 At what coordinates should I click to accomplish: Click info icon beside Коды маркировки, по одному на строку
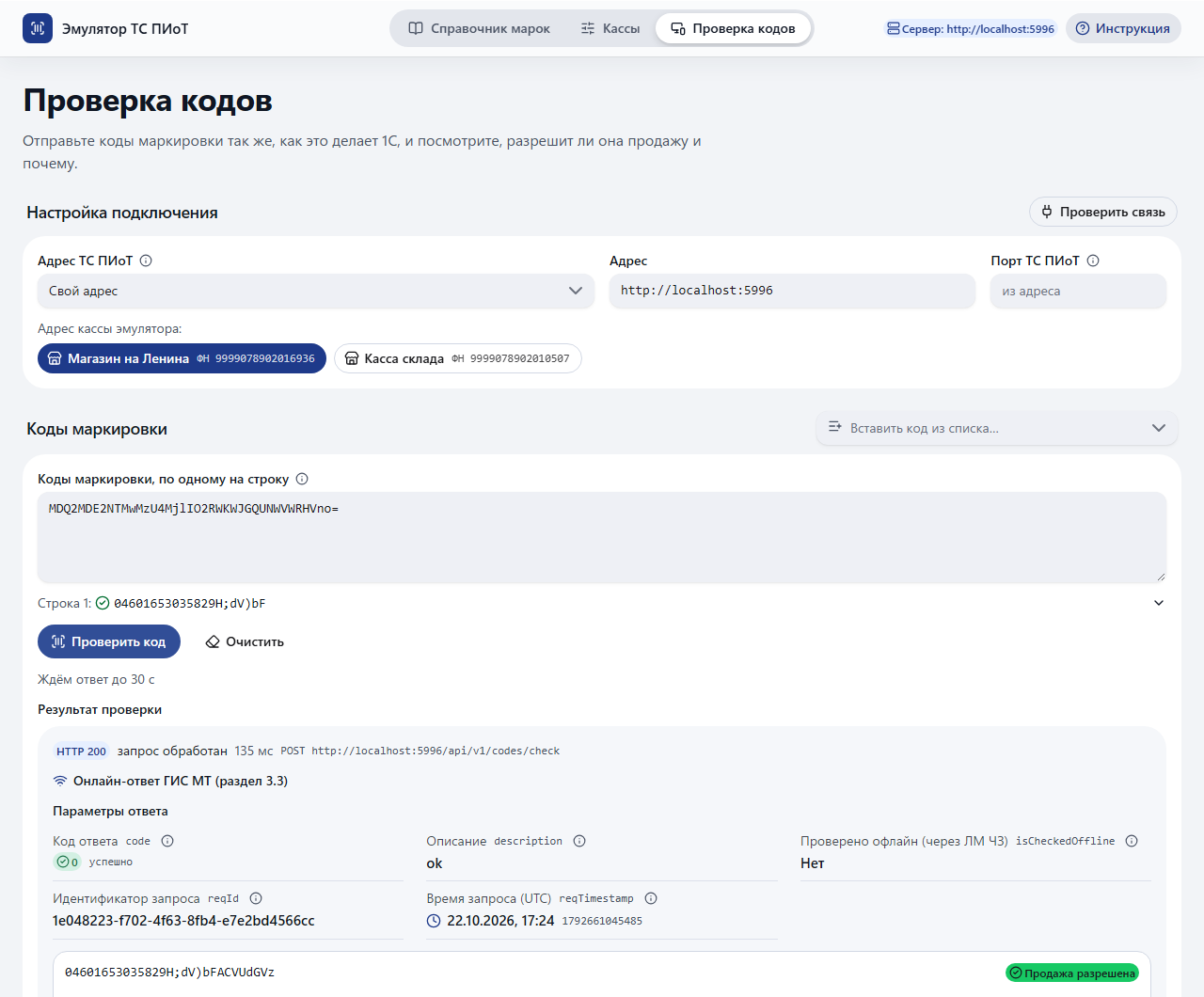point(302,479)
